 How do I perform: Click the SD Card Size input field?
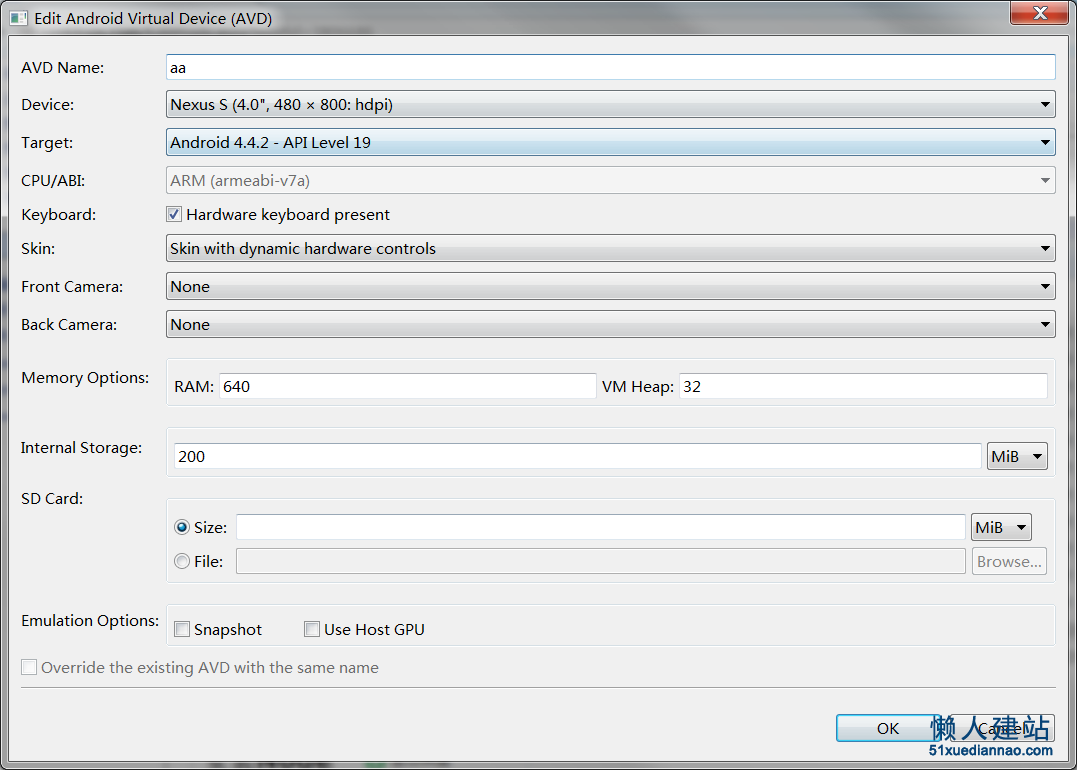click(600, 528)
